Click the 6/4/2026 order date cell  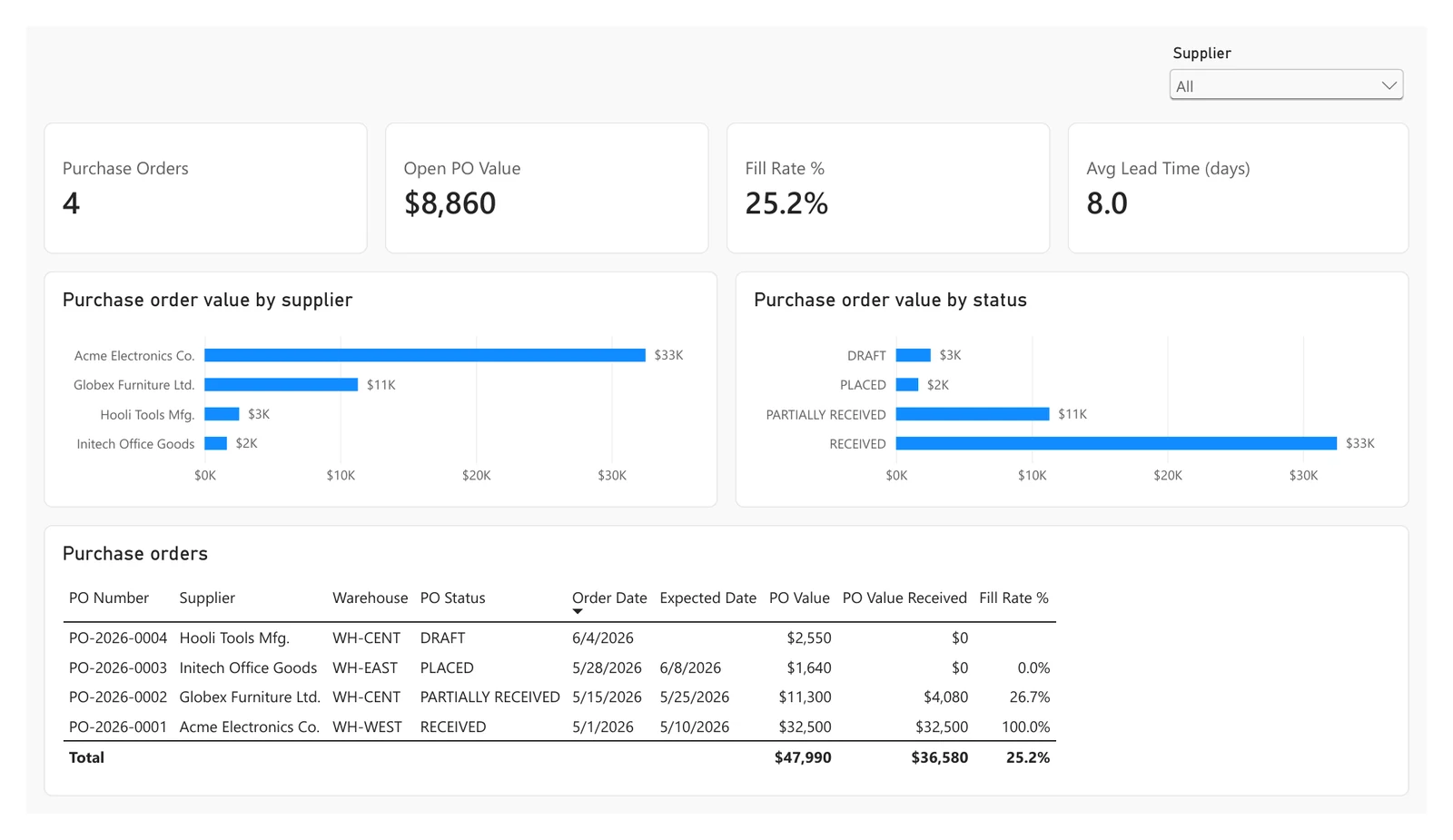(x=603, y=638)
